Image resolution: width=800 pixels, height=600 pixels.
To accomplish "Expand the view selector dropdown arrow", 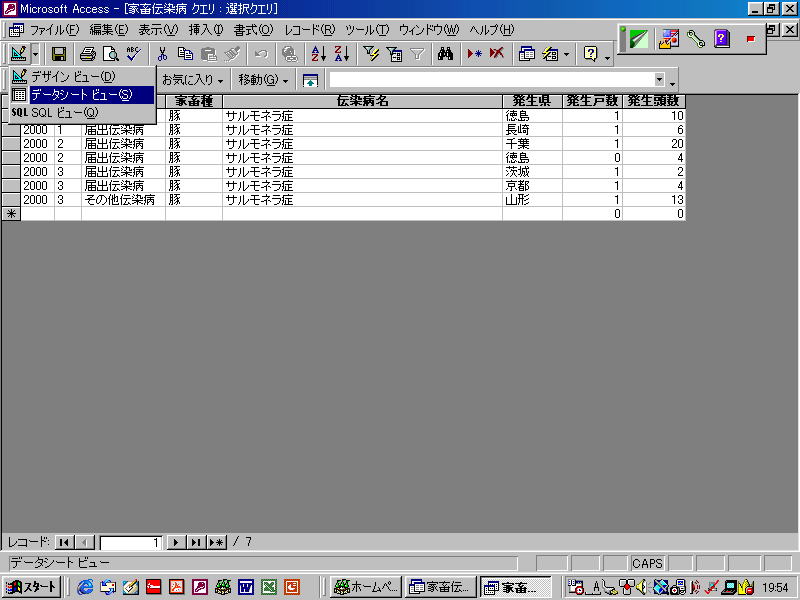I will pos(36,54).
